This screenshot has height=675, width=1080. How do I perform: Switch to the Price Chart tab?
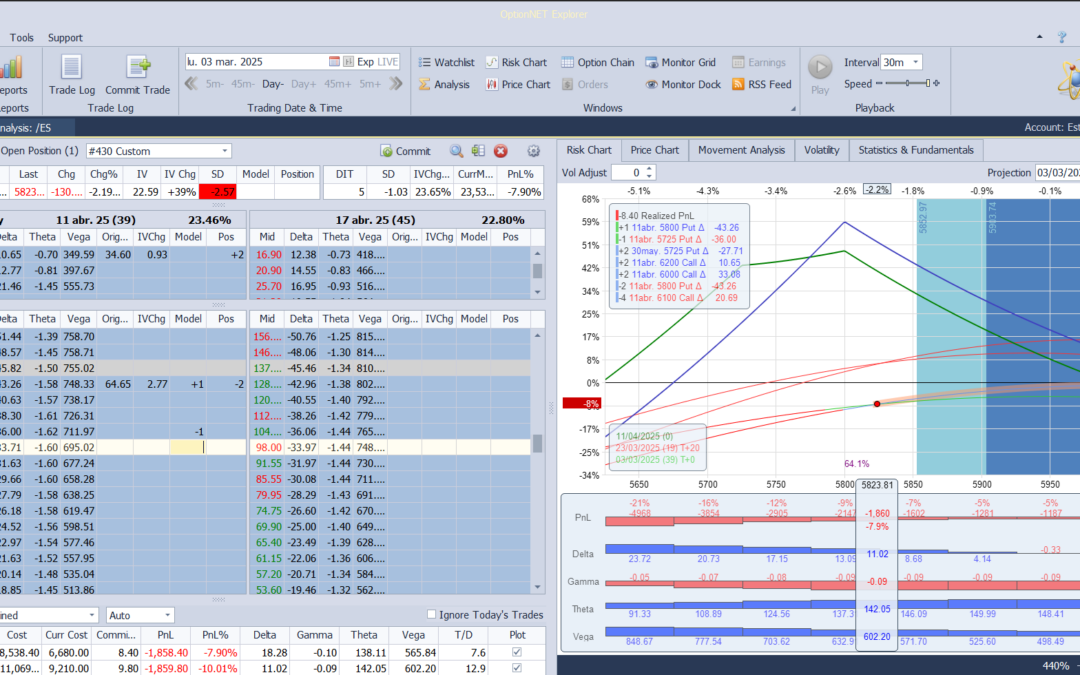654,150
